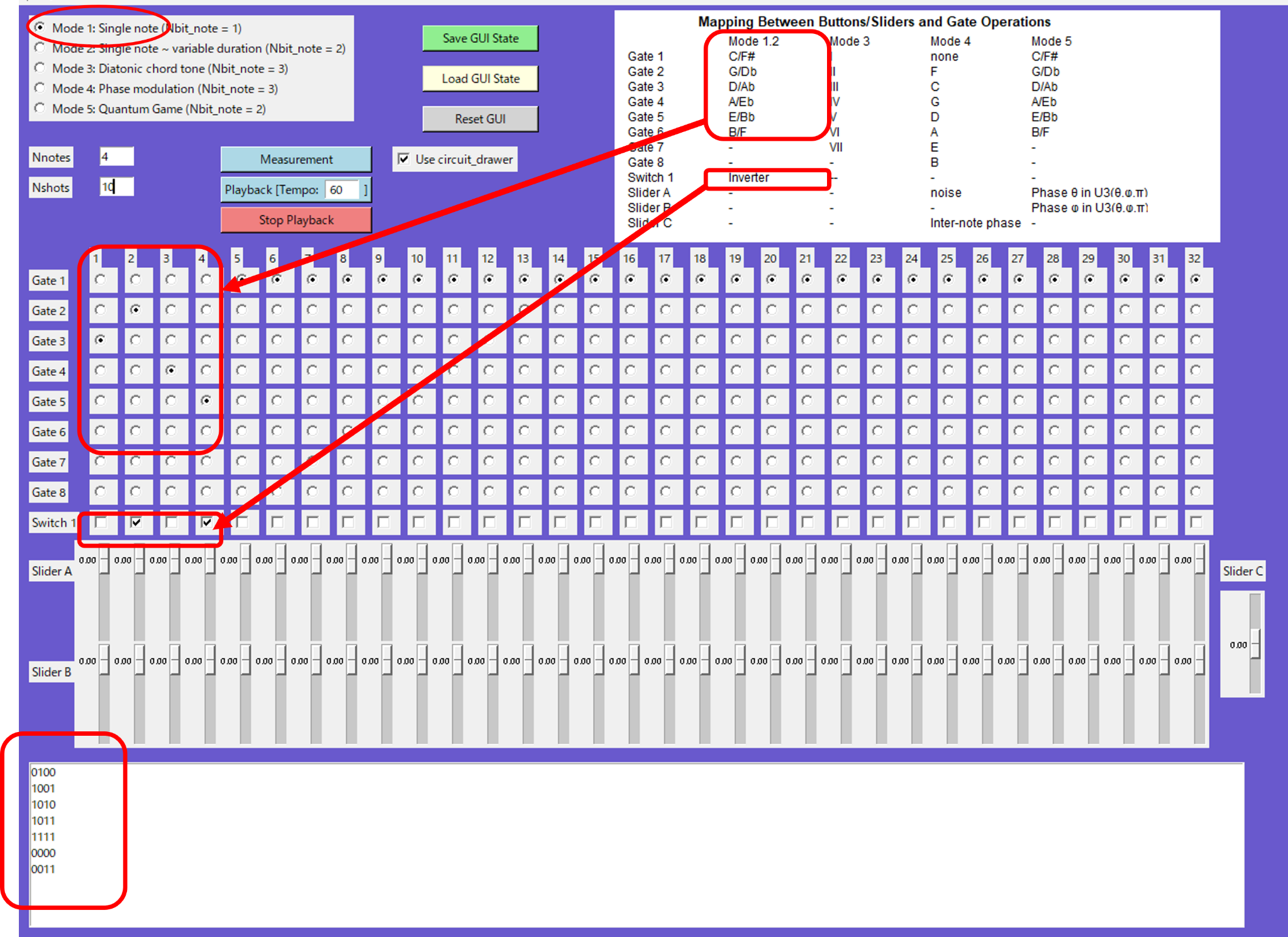This screenshot has width=1288, height=937.
Task: Start Playback with Tempo button
Action: pyautogui.click(x=296, y=189)
